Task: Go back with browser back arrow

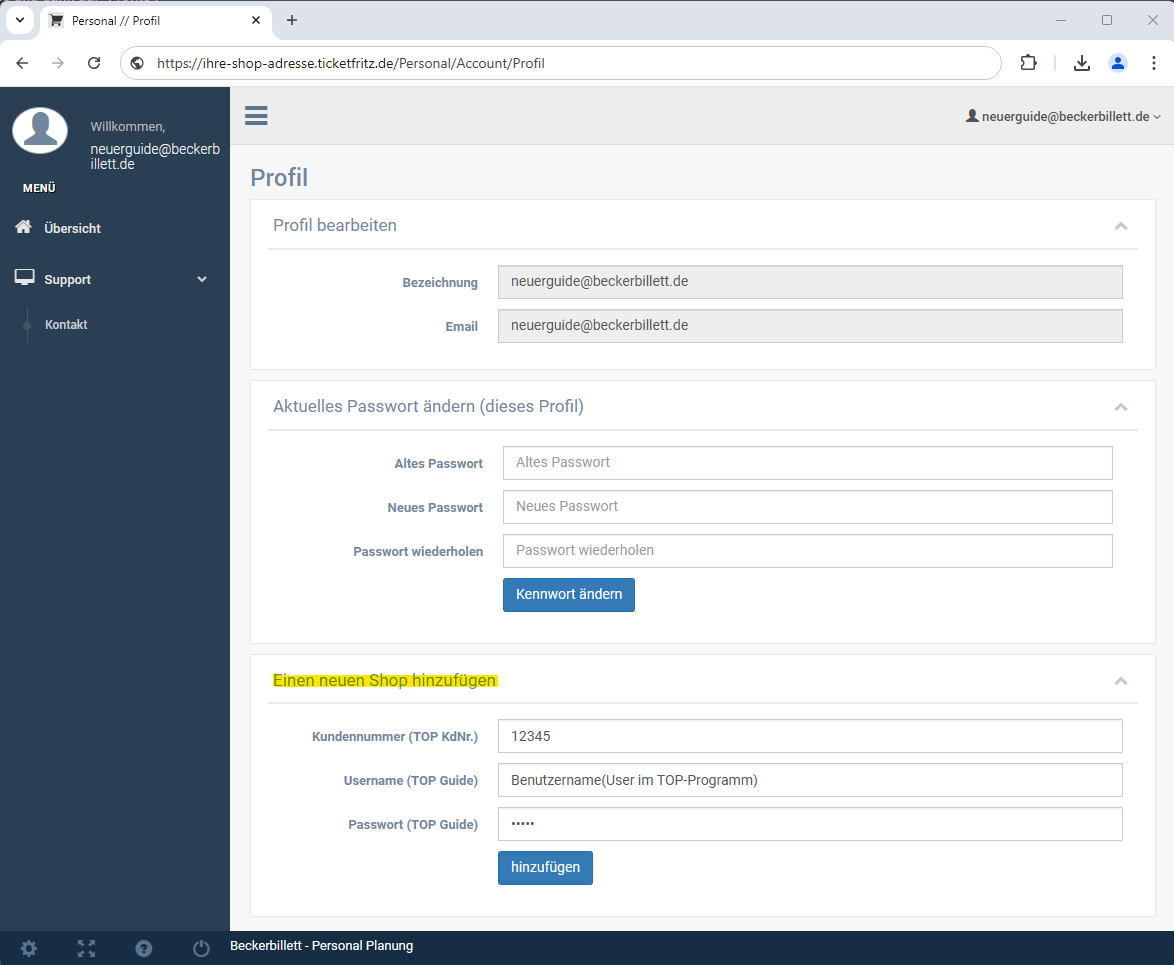Action: [22, 63]
